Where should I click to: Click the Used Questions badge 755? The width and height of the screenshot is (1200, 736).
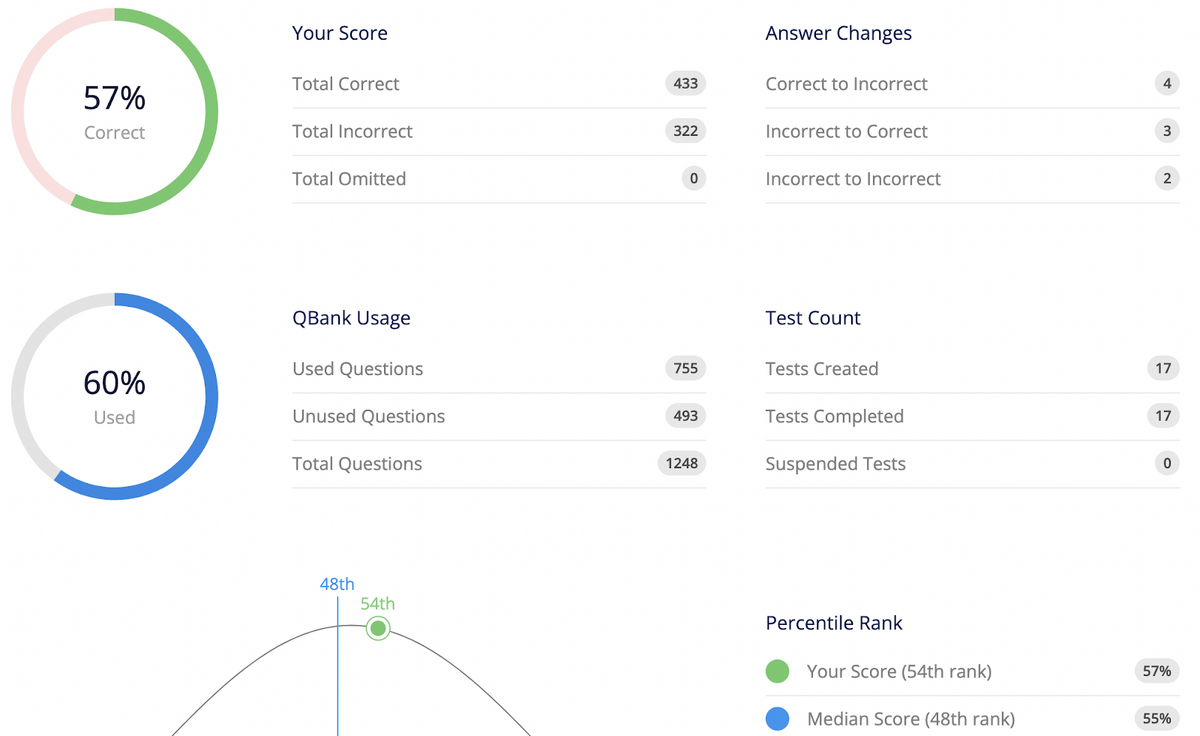(x=686, y=369)
